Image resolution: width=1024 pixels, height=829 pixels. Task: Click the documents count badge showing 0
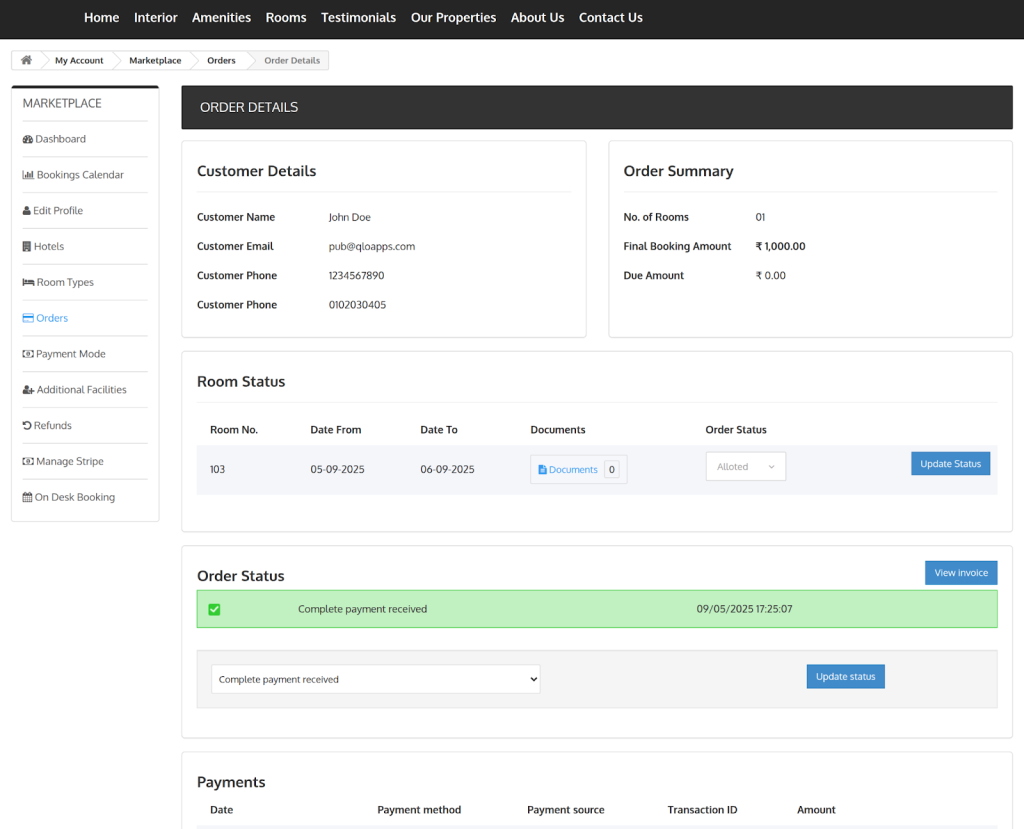pyautogui.click(x=612, y=470)
